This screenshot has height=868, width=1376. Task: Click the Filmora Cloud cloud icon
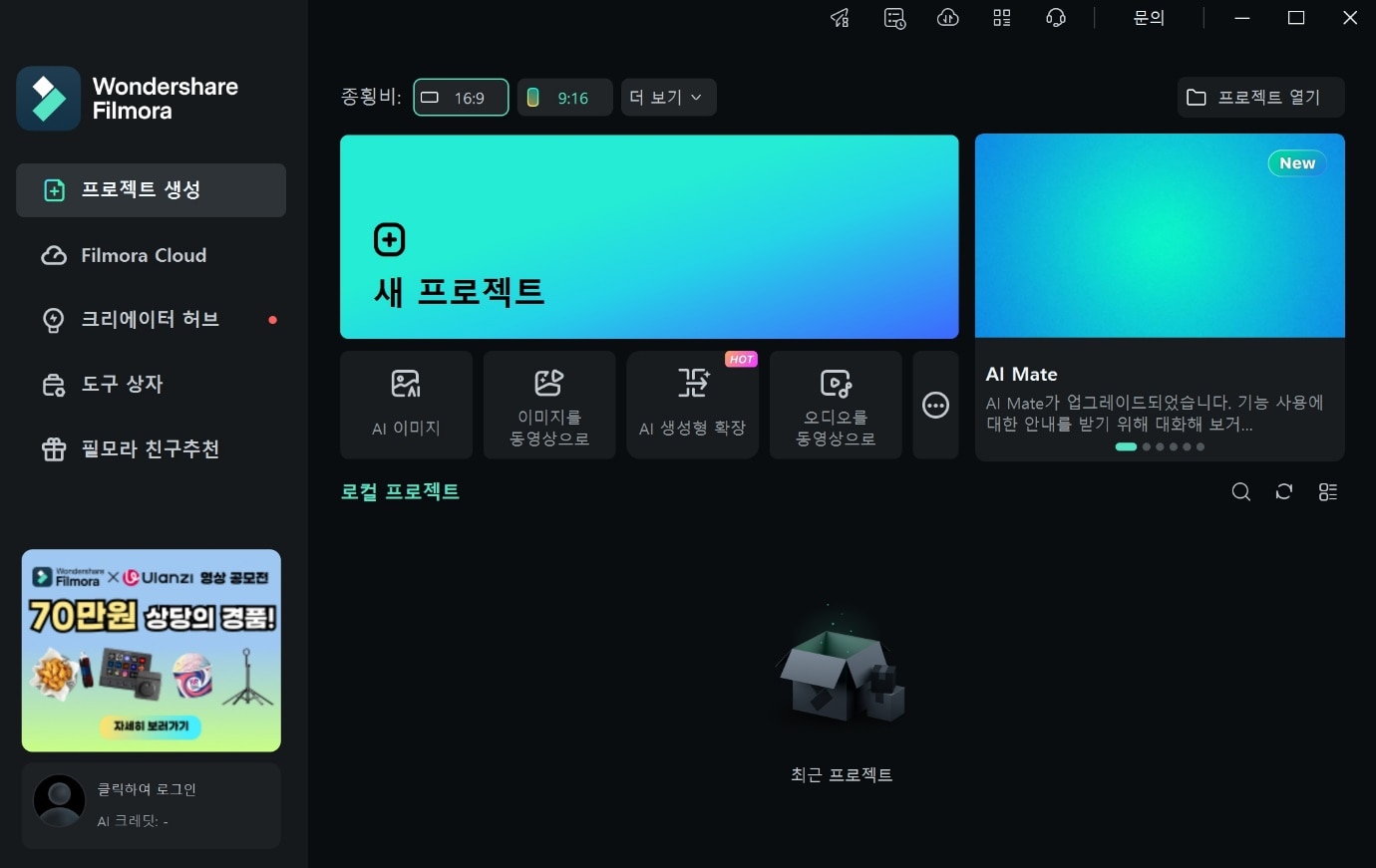54,256
